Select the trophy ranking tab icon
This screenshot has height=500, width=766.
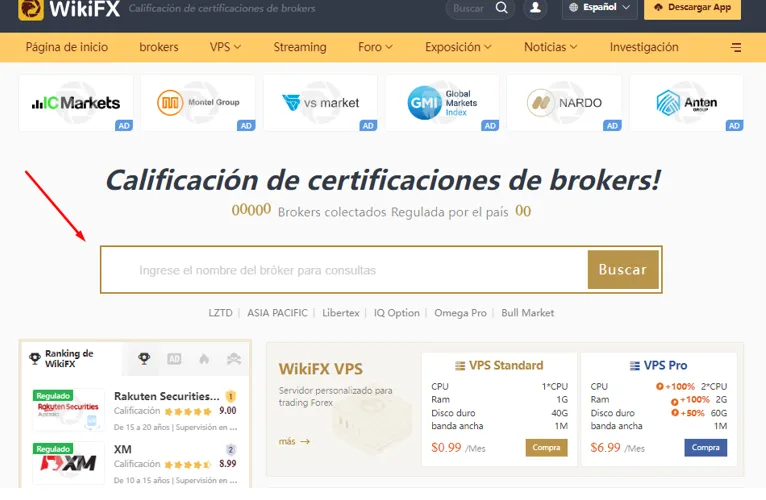tap(144, 359)
